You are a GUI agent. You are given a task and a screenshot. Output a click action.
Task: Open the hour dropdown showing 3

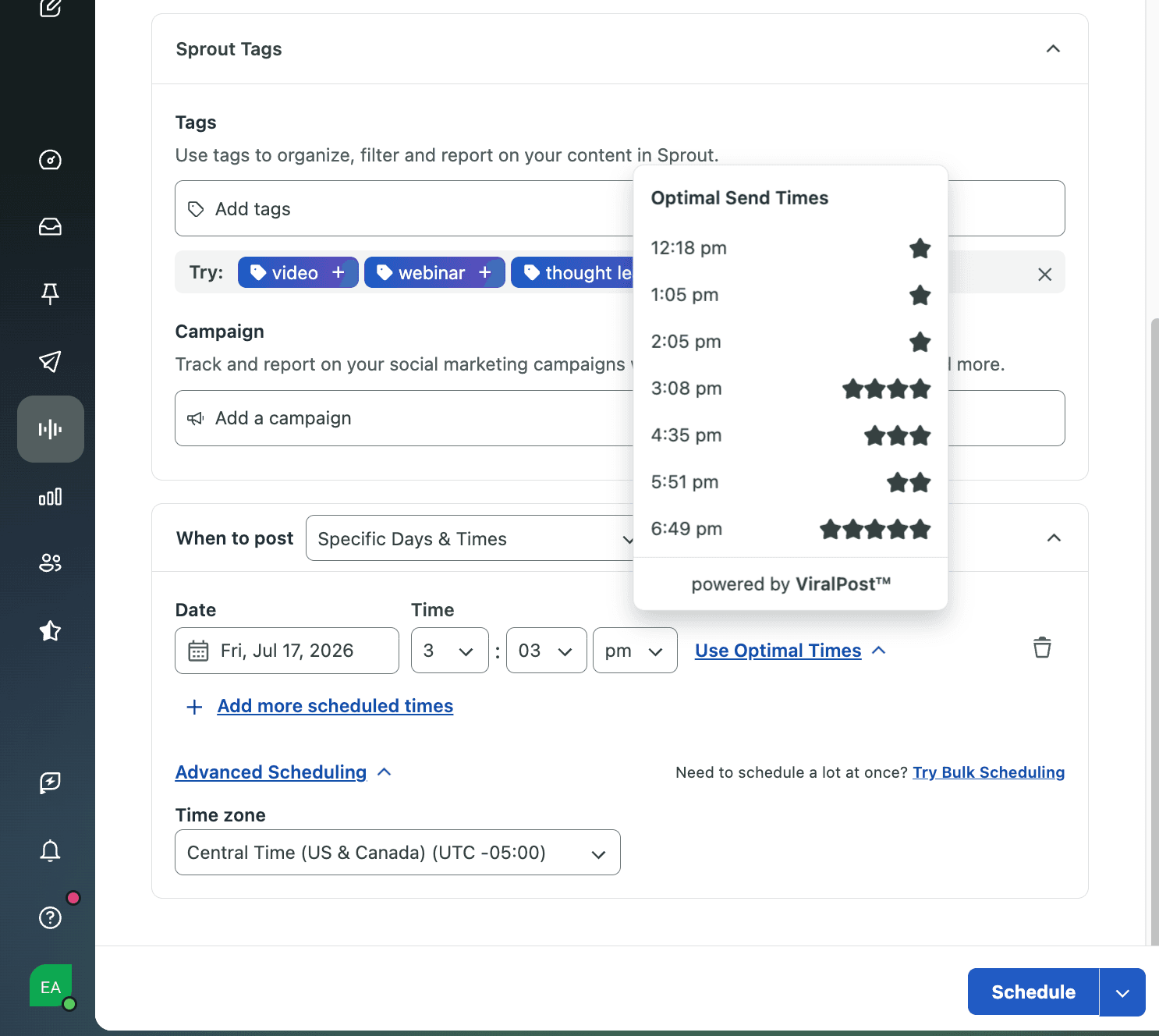(450, 651)
